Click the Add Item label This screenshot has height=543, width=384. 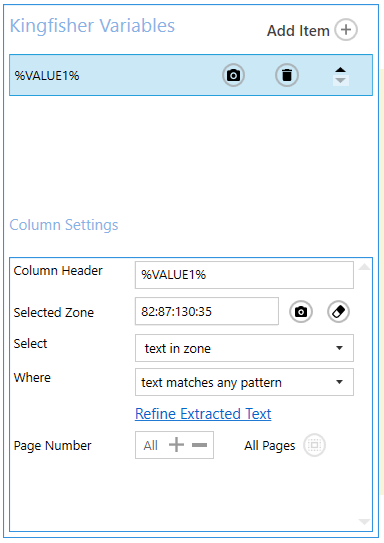click(298, 31)
